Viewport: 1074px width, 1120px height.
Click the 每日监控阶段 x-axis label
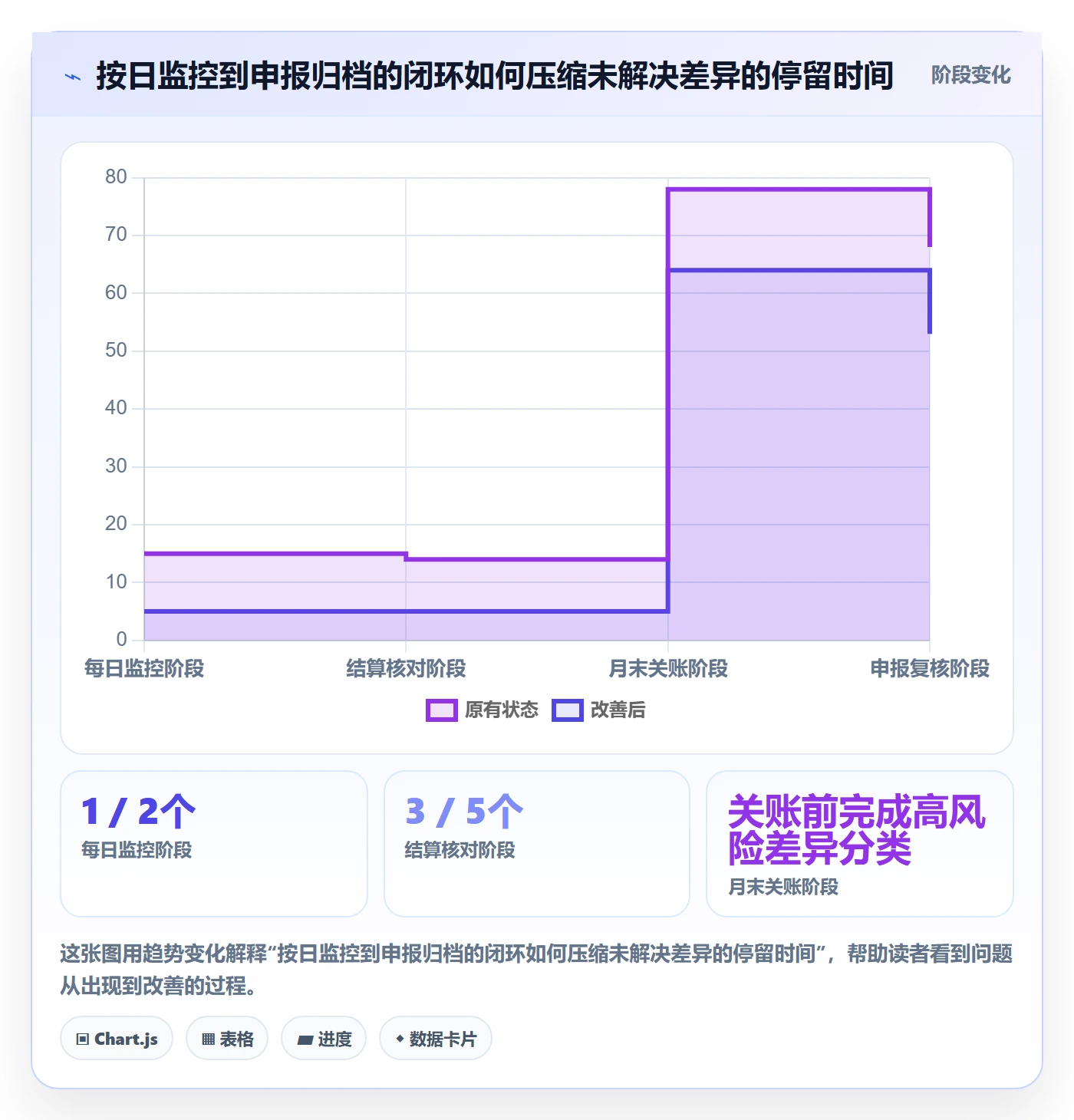(144, 668)
